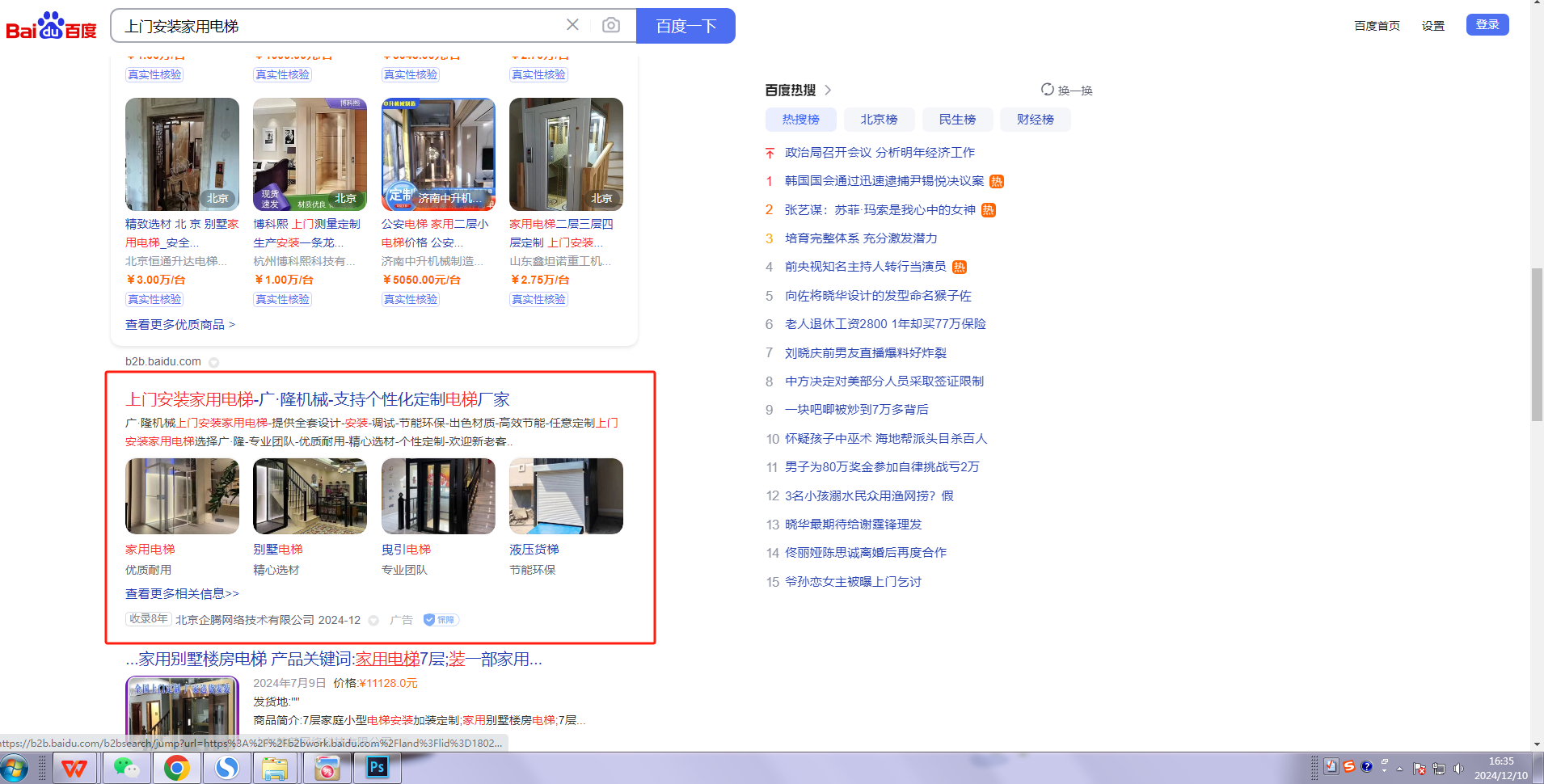Select the 民生榜 tab
Screen dimensions: 1544x784
tap(957, 120)
